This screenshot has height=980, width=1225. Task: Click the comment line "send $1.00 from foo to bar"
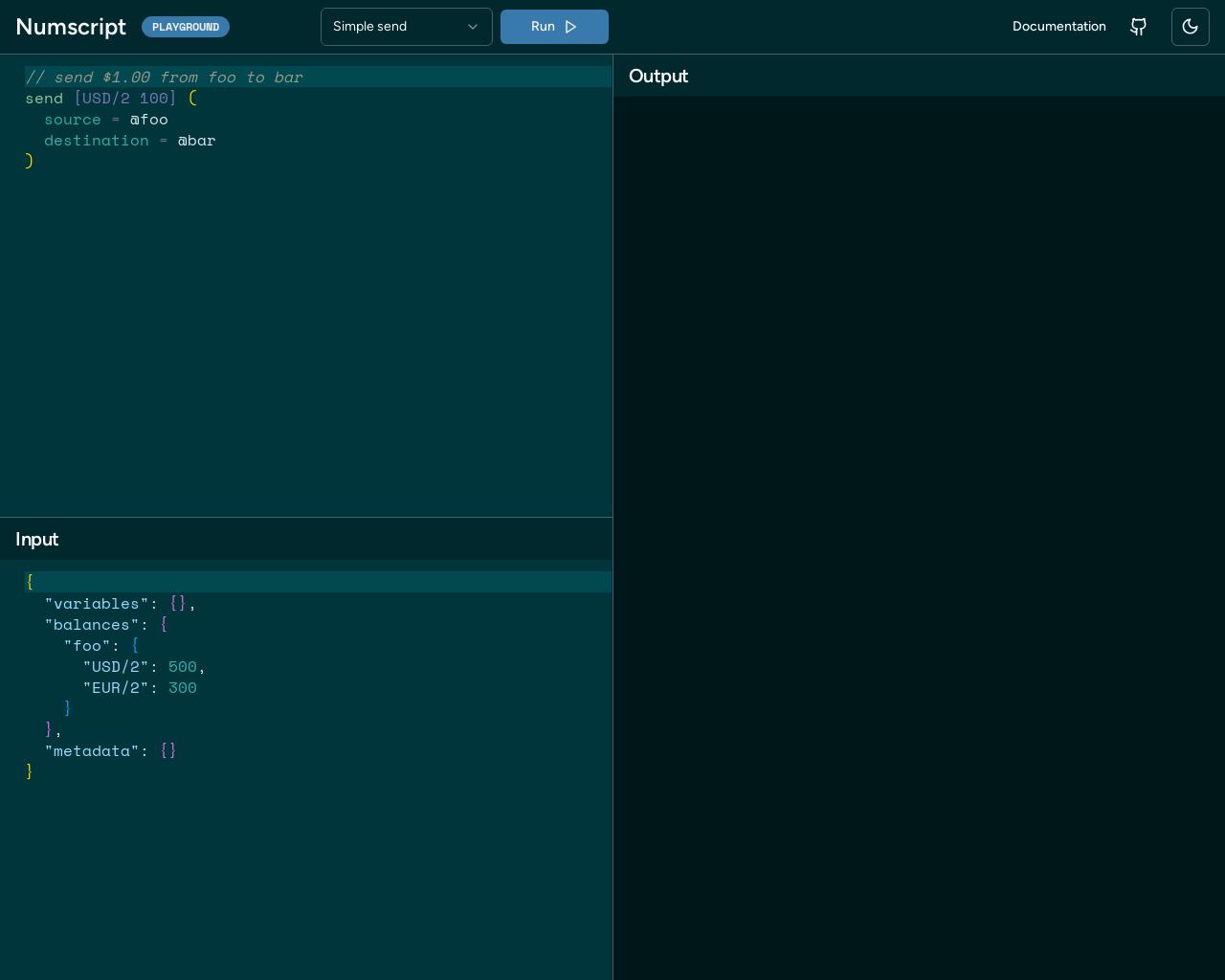coord(164,77)
